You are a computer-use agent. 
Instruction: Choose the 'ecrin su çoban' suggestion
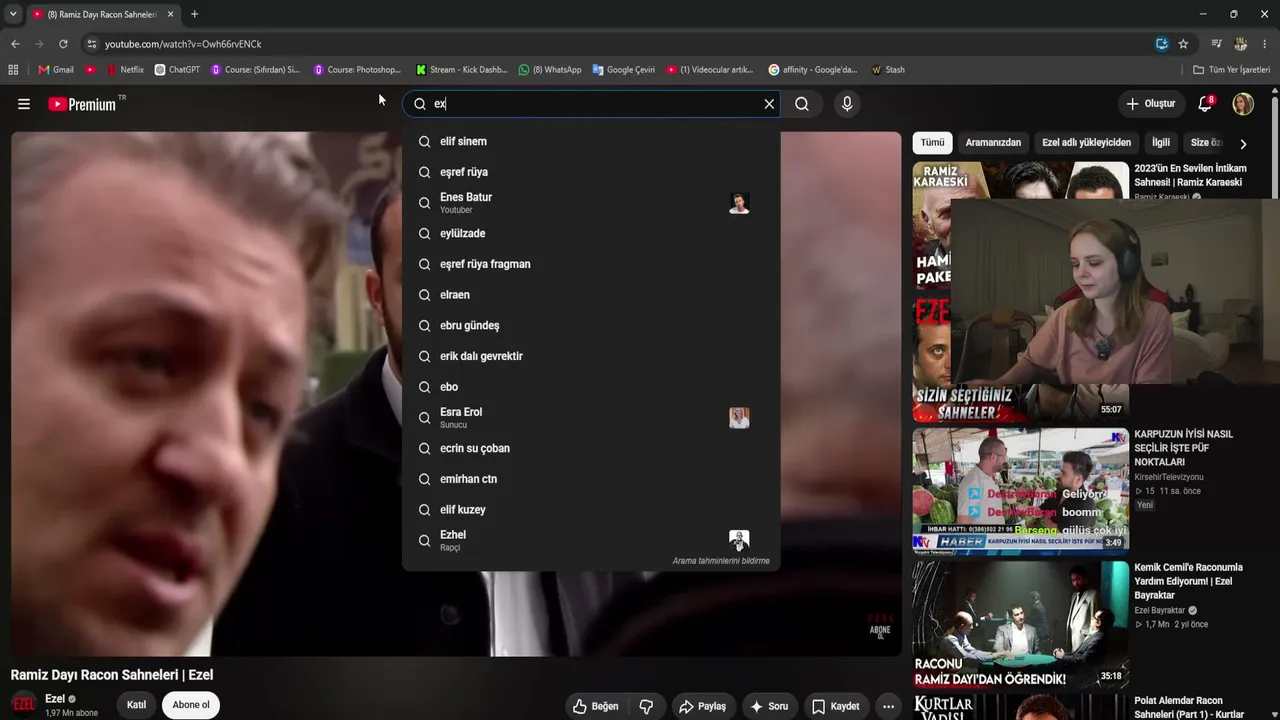click(x=591, y=448)
